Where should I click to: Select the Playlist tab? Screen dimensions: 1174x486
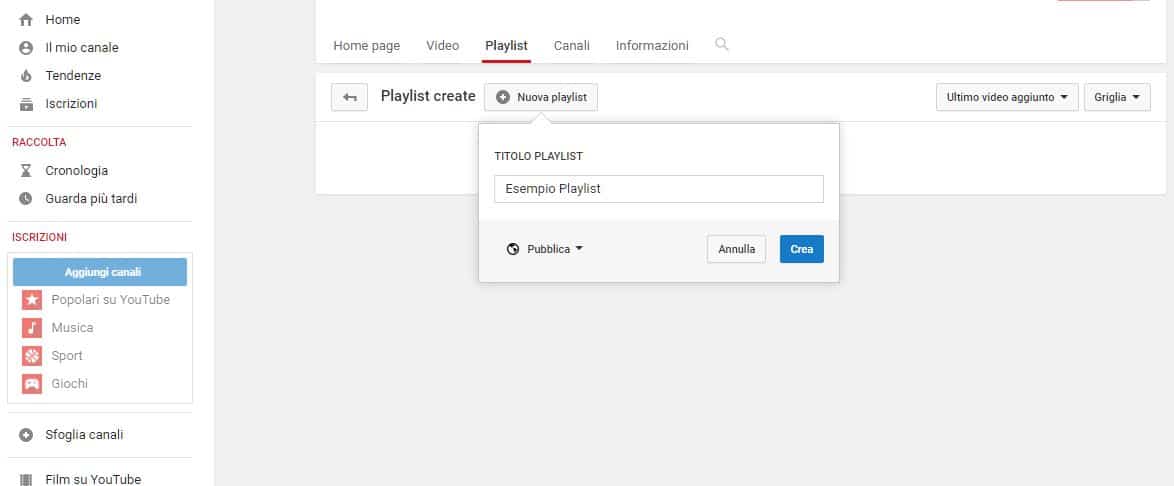507,46
